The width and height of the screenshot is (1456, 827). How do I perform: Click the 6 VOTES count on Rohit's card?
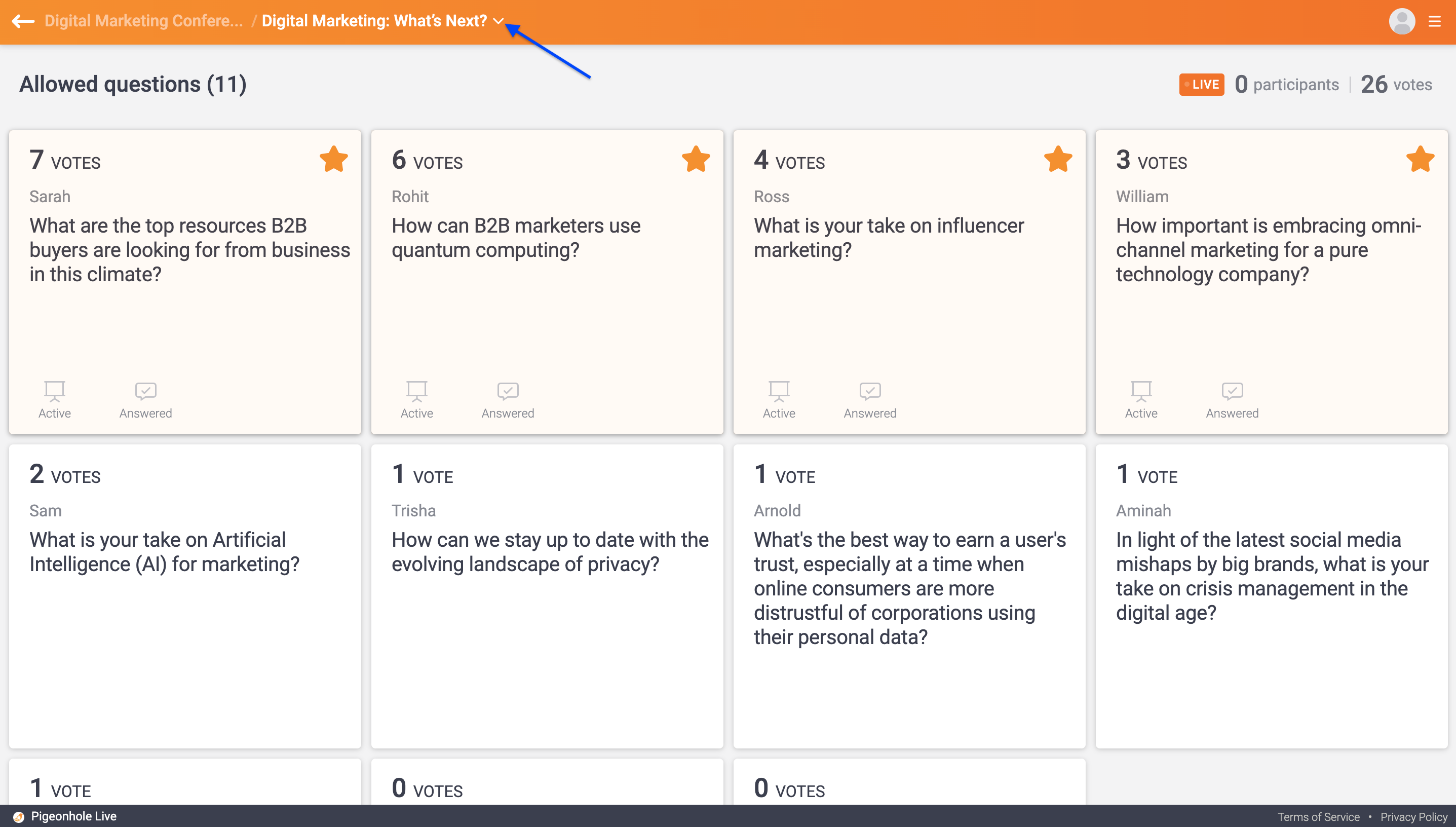[x=427, y=160]
